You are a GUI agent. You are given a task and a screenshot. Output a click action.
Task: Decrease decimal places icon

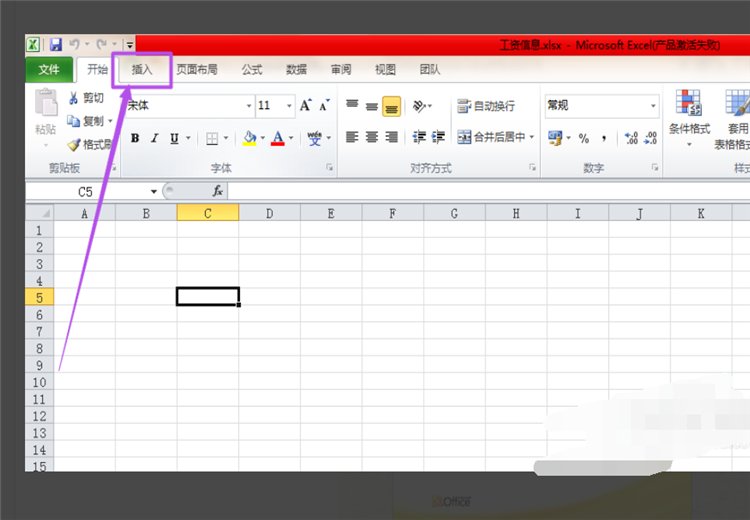pos(651,138)
